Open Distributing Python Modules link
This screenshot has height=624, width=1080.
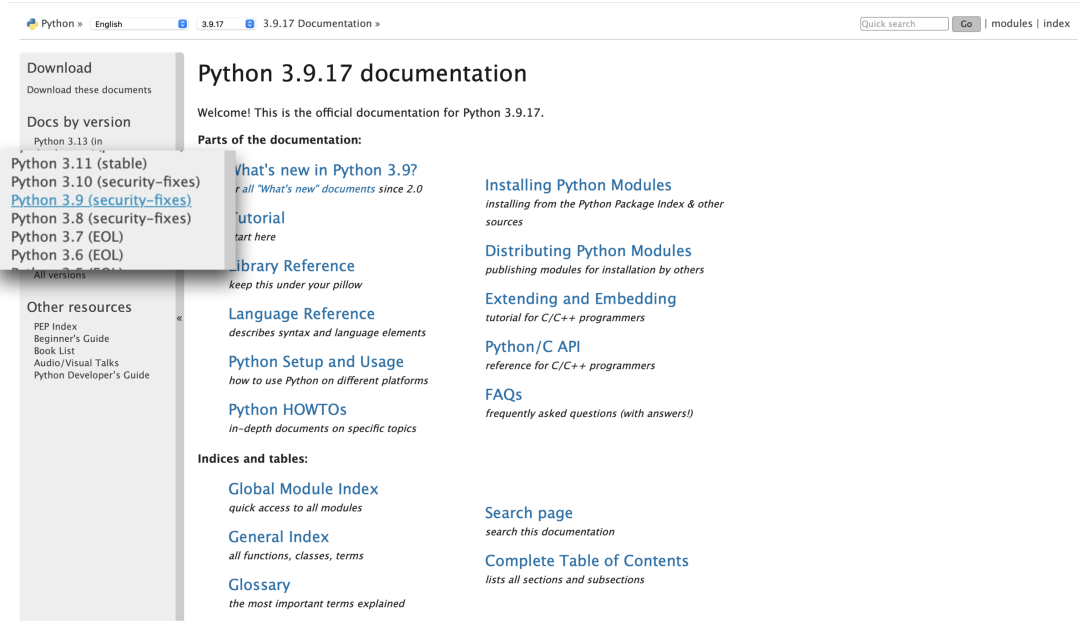pyautogui.click(x=588, y=251)
